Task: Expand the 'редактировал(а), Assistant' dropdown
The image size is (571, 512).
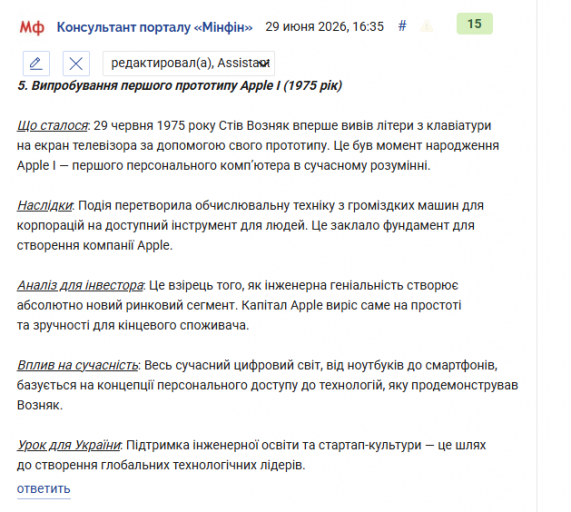Action: (x=189, y=63)
